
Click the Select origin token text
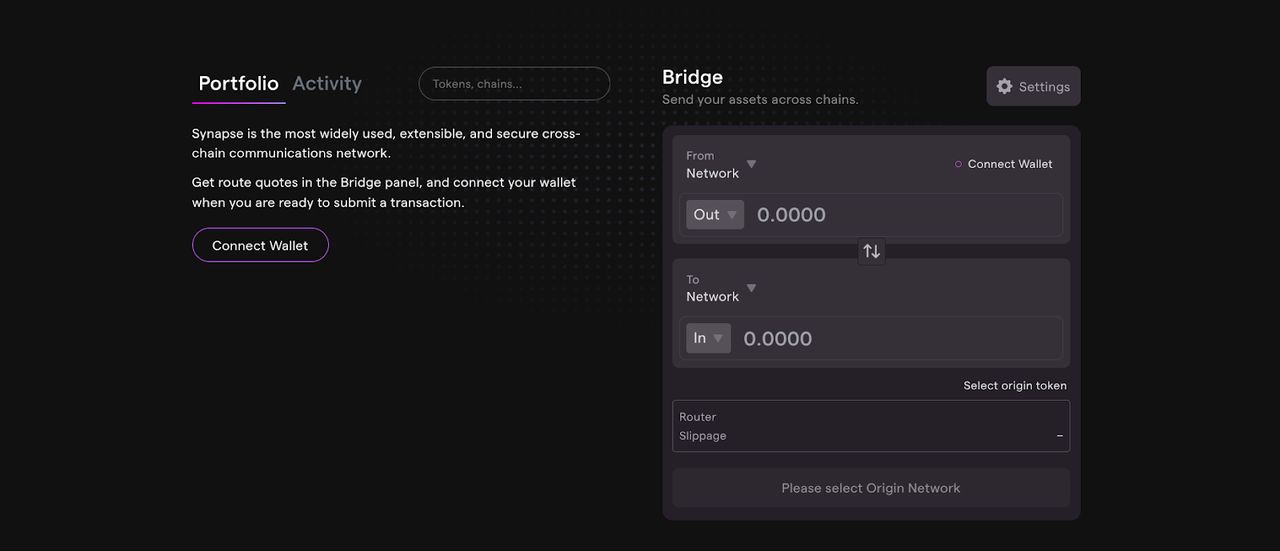tap(1014, 386)
